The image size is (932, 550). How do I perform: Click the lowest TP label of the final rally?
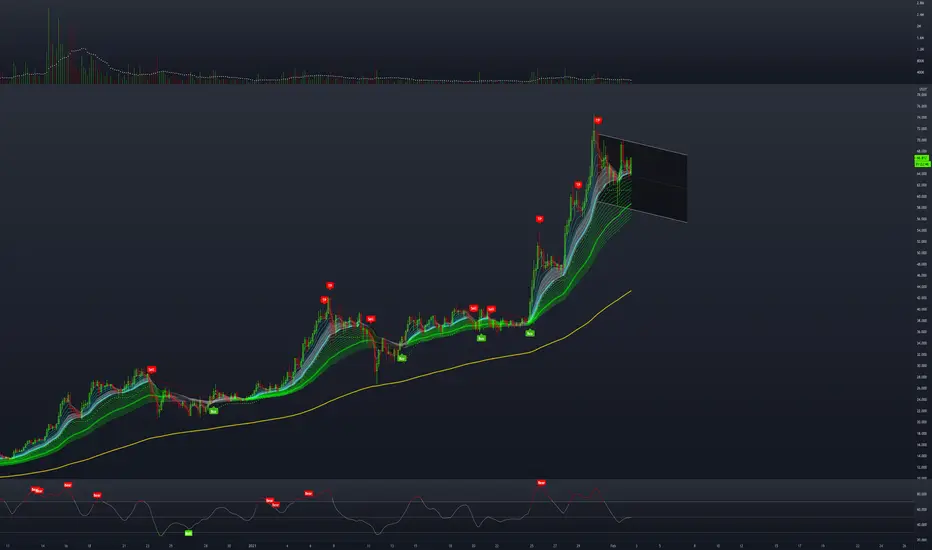[x=540, y=219]
